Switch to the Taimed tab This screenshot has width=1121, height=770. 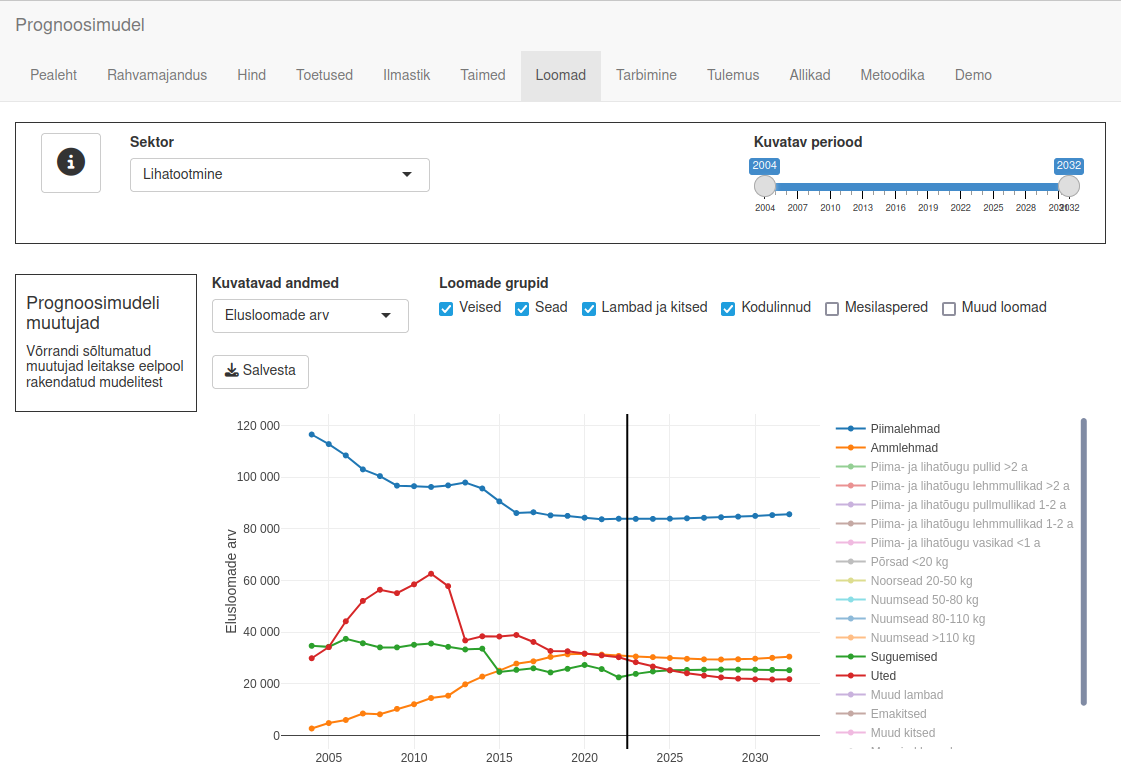[483, 75]
